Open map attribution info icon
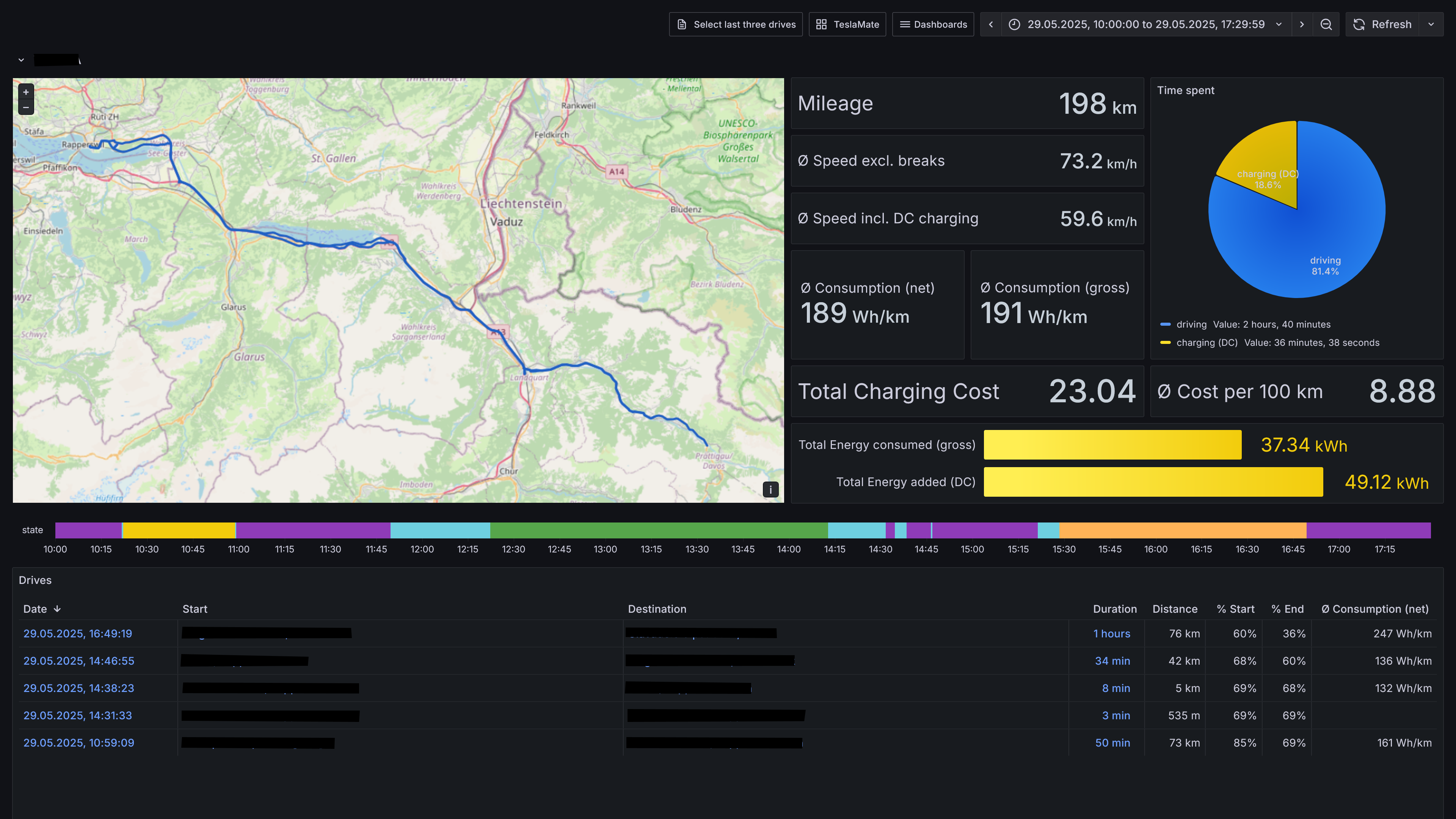 click(770, 490)
